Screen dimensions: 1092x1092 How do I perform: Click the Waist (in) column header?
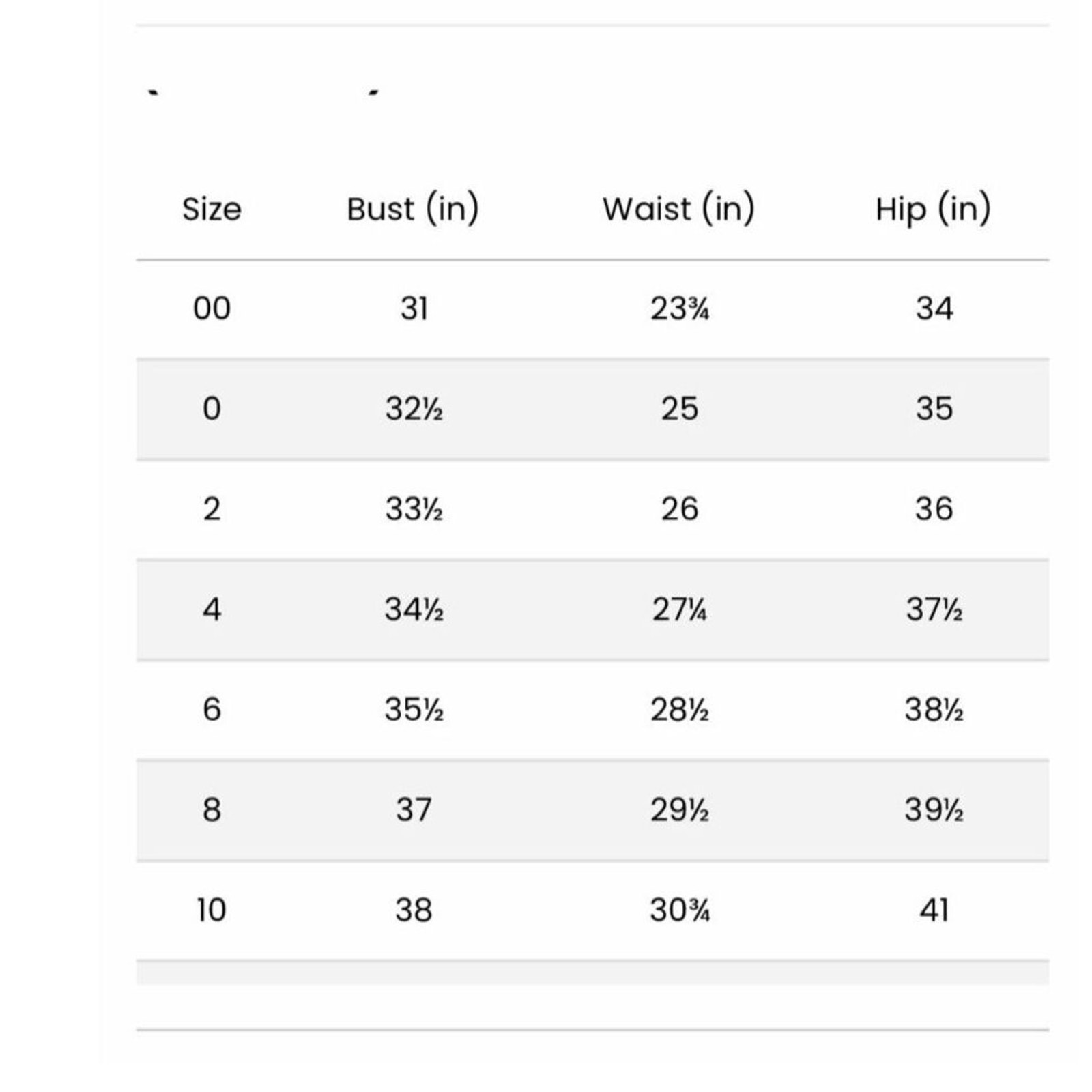[x=679, y=209]
